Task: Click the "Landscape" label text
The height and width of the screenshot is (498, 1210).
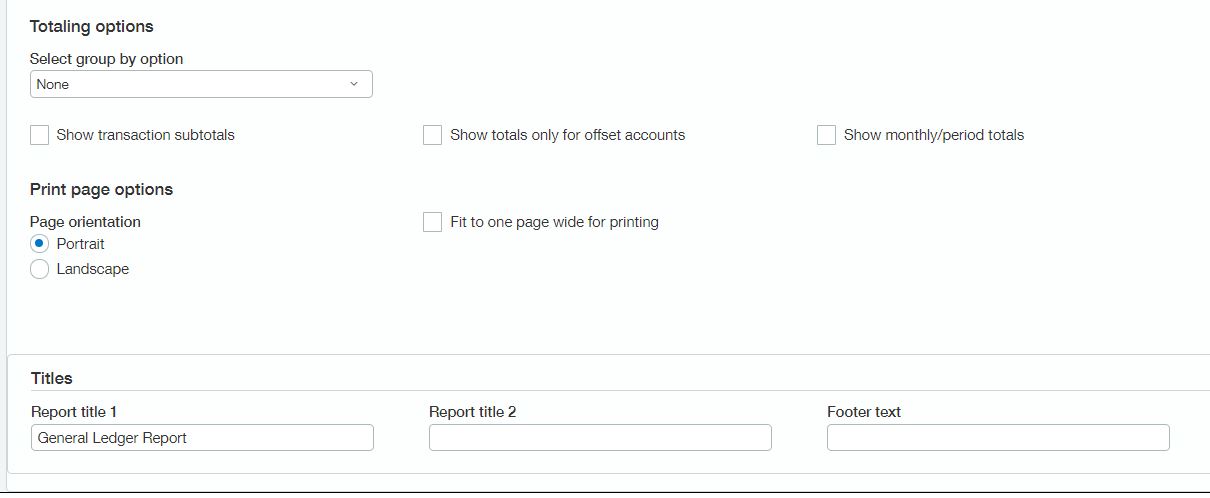Action: click(x=93, y=269)
